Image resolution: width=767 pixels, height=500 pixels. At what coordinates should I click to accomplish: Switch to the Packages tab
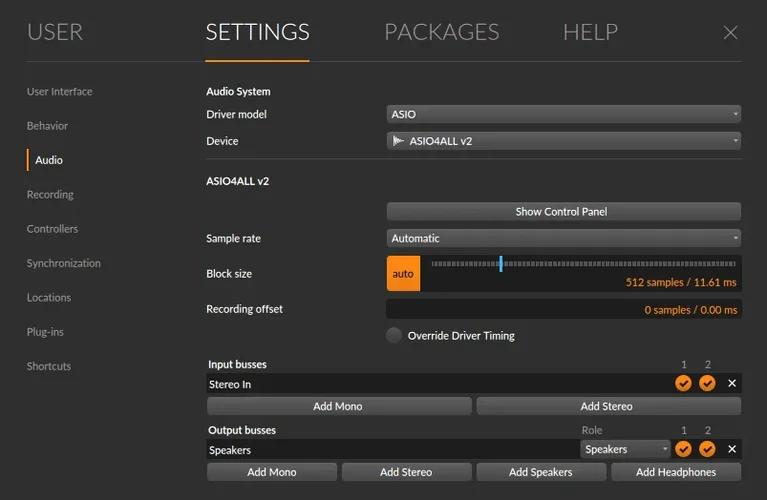(x=441, y=32)
